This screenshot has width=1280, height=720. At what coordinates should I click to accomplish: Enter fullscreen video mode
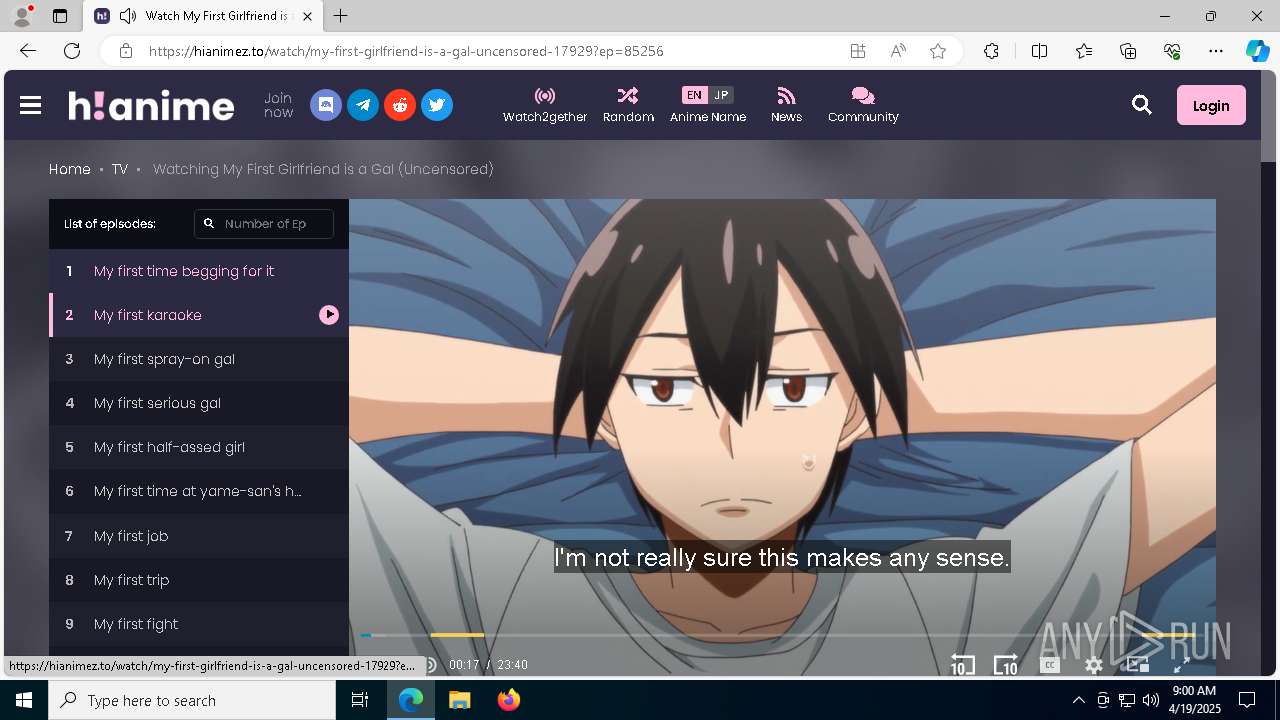tap(1181, 665)
